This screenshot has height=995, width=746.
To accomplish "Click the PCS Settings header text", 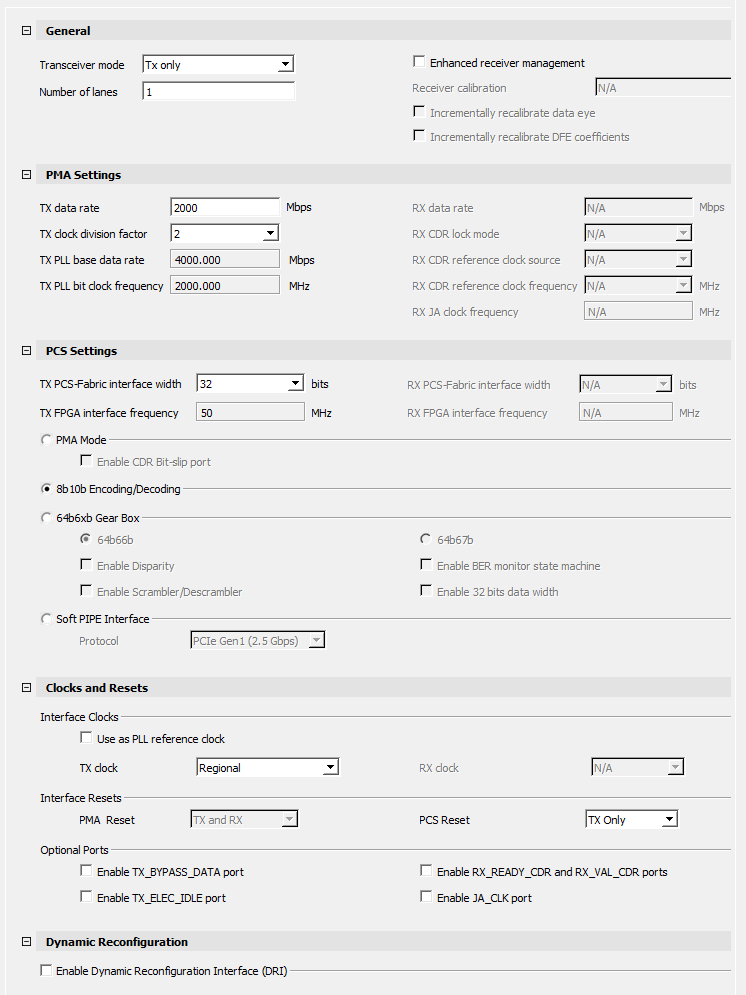I will [x=81, y=350].
